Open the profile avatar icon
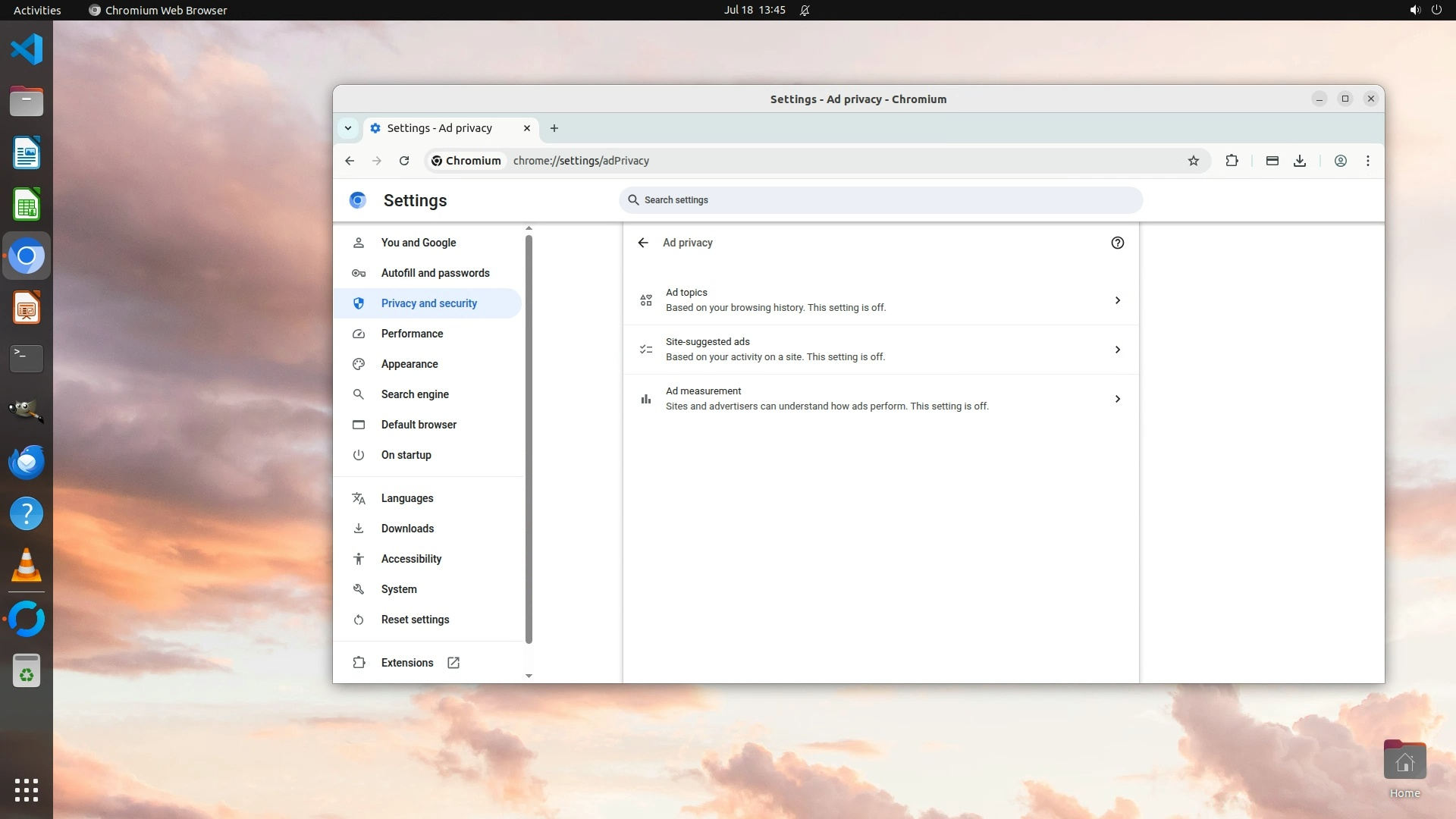 point(1341,161)
